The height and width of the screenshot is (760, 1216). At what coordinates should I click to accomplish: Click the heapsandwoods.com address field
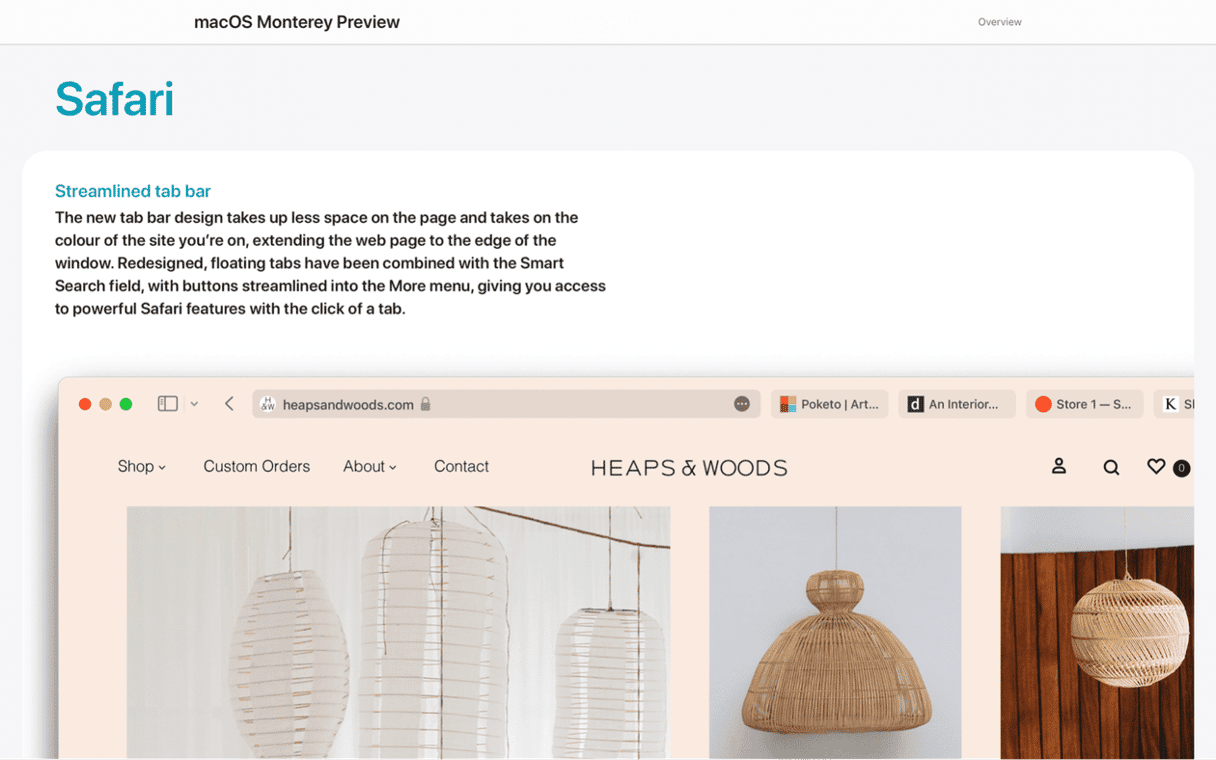pyautogui.click(x=506, y=404)
